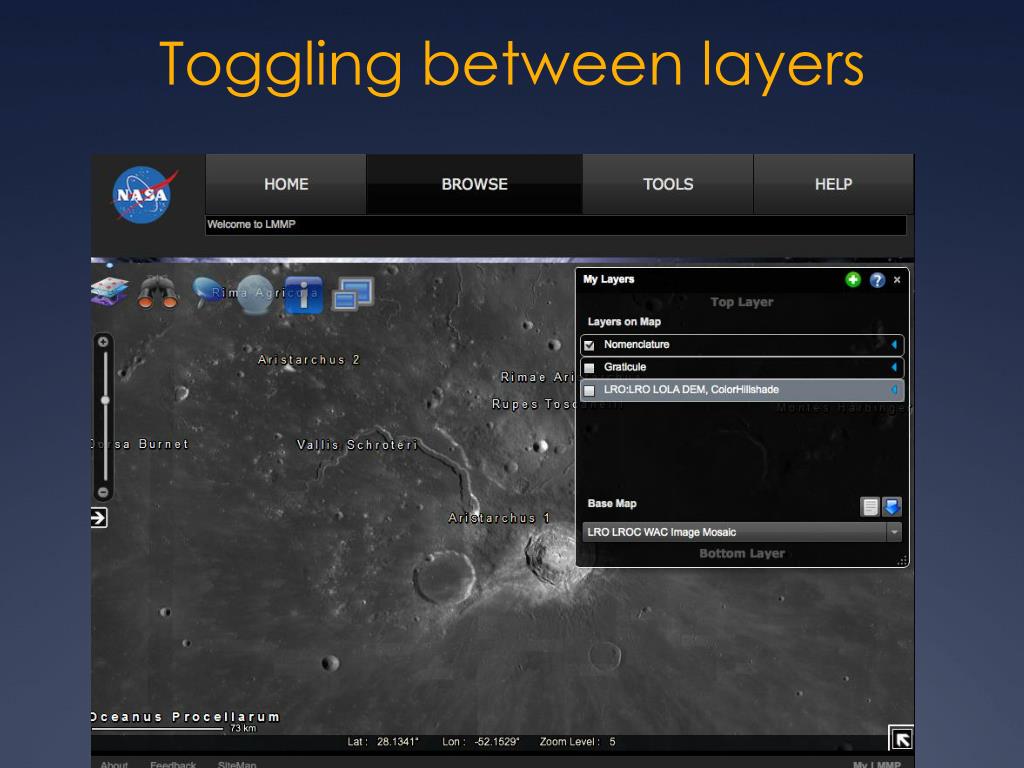The height and width of the screenshot is (768, 1024).
Task: Expand the Graticule layer options arrow
Action: [894, 367]
